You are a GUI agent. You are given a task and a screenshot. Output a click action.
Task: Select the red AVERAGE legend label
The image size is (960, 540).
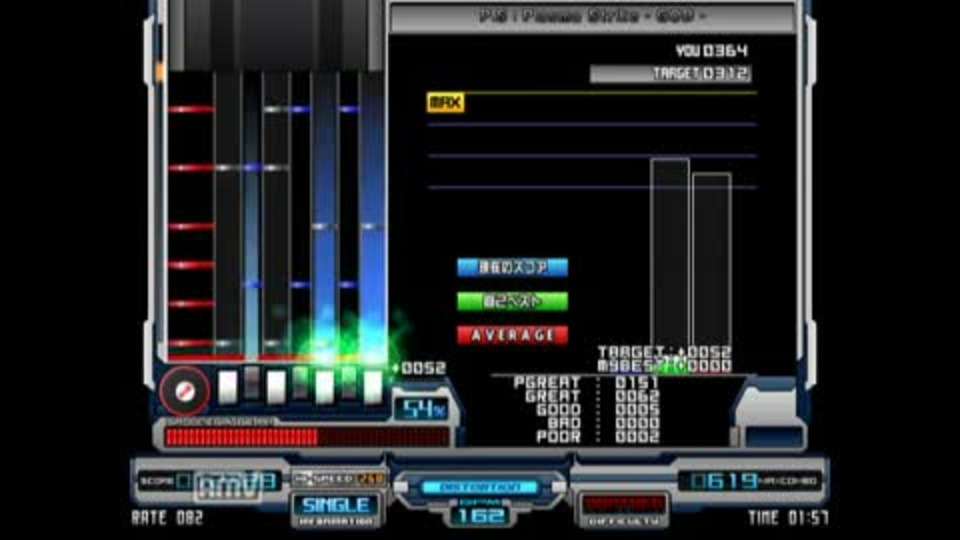pyautogui.click(x=512, y=335)
